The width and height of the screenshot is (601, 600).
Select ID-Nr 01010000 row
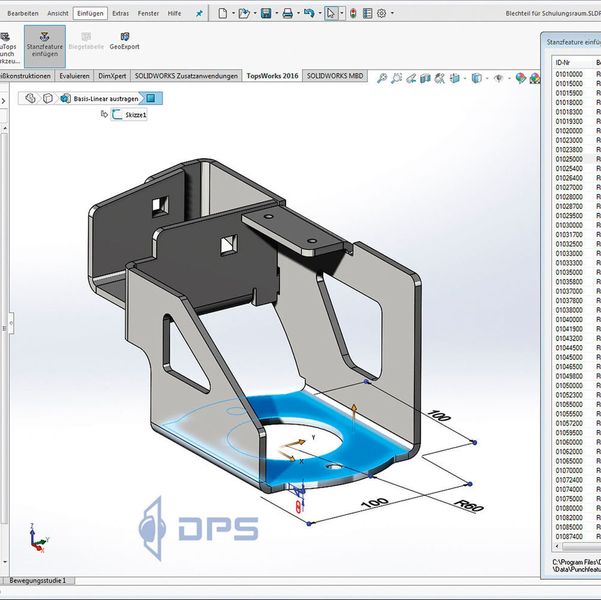click(x=576, y=74)
